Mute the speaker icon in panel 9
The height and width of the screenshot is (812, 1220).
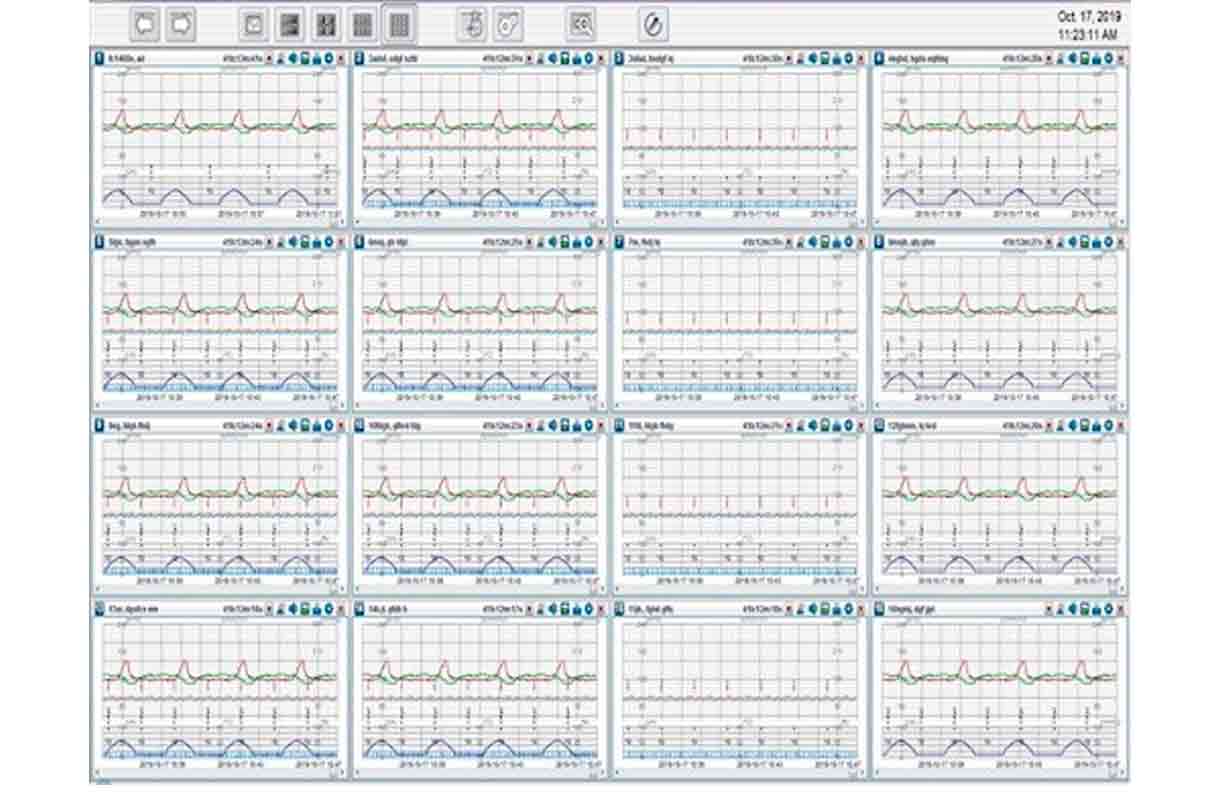pos(293,424)
